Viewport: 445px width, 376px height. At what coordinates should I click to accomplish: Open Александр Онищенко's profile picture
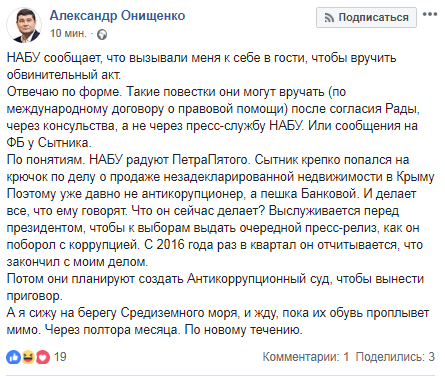coord(24,25)
